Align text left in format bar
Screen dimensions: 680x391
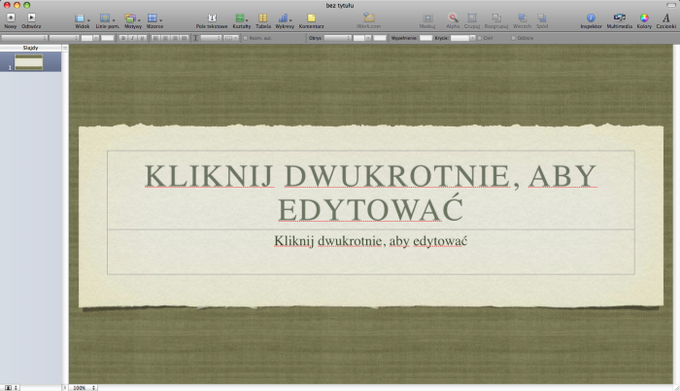click(x=156, y=38)
